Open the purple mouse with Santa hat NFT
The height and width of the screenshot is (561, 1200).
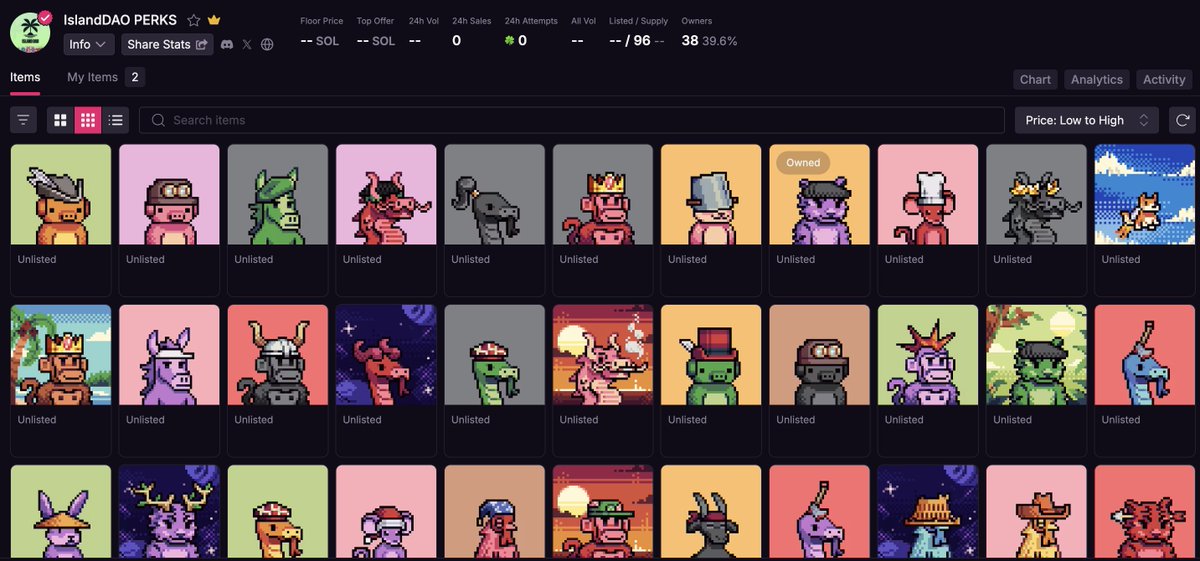pyautogui.click(x=386, y=513)
